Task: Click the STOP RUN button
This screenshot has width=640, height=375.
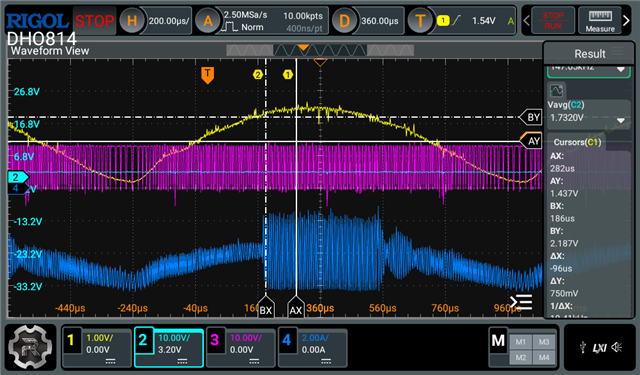Action: pos(553,20)
